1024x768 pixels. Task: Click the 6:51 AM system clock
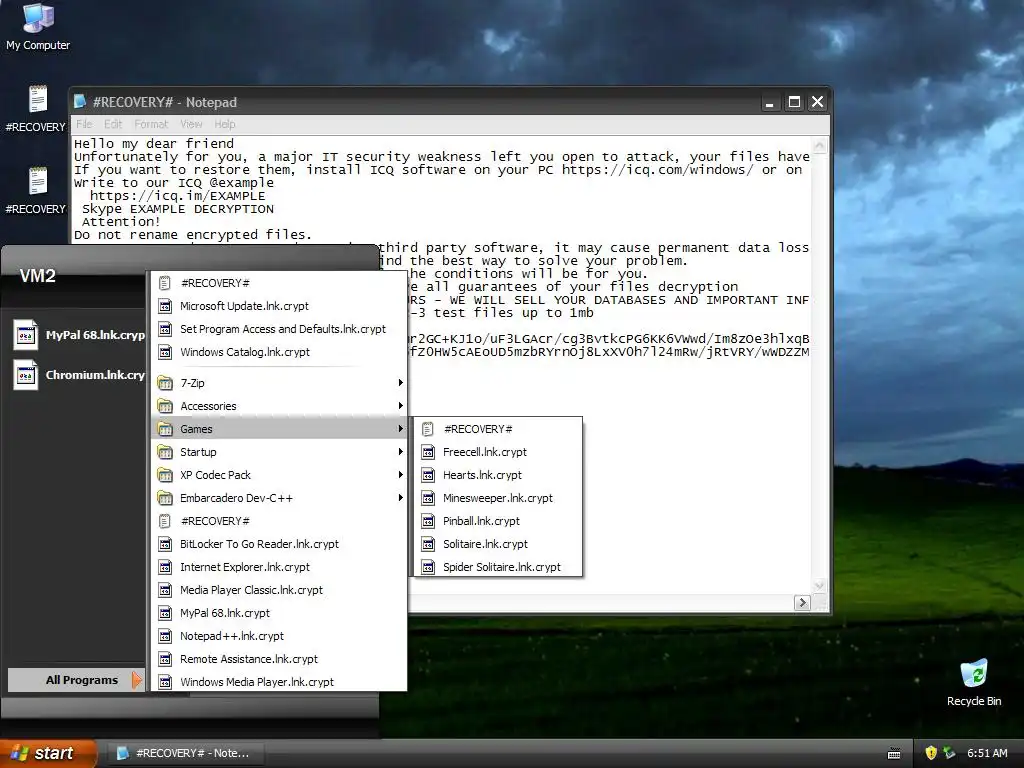[x=987, y=753]
